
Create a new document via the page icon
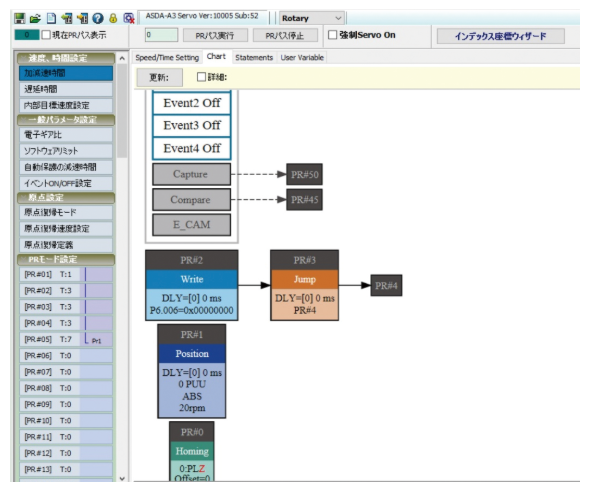[51, 18]
